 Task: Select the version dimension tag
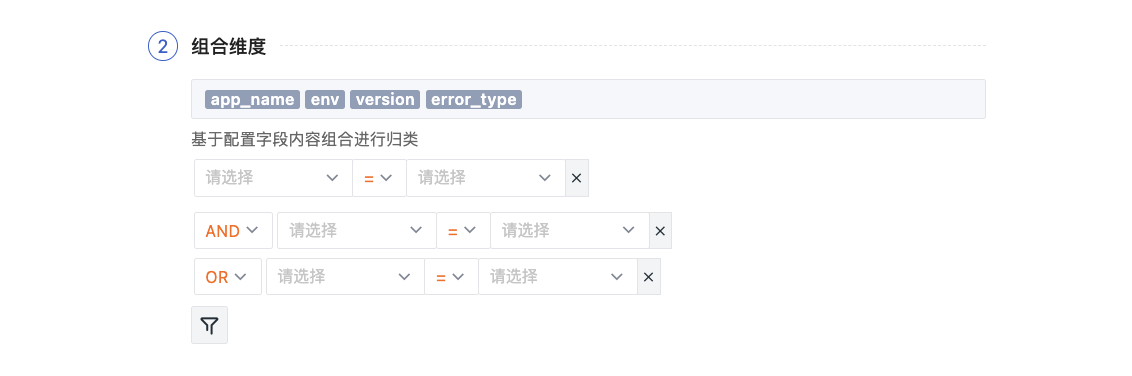[x=386, y=100]
